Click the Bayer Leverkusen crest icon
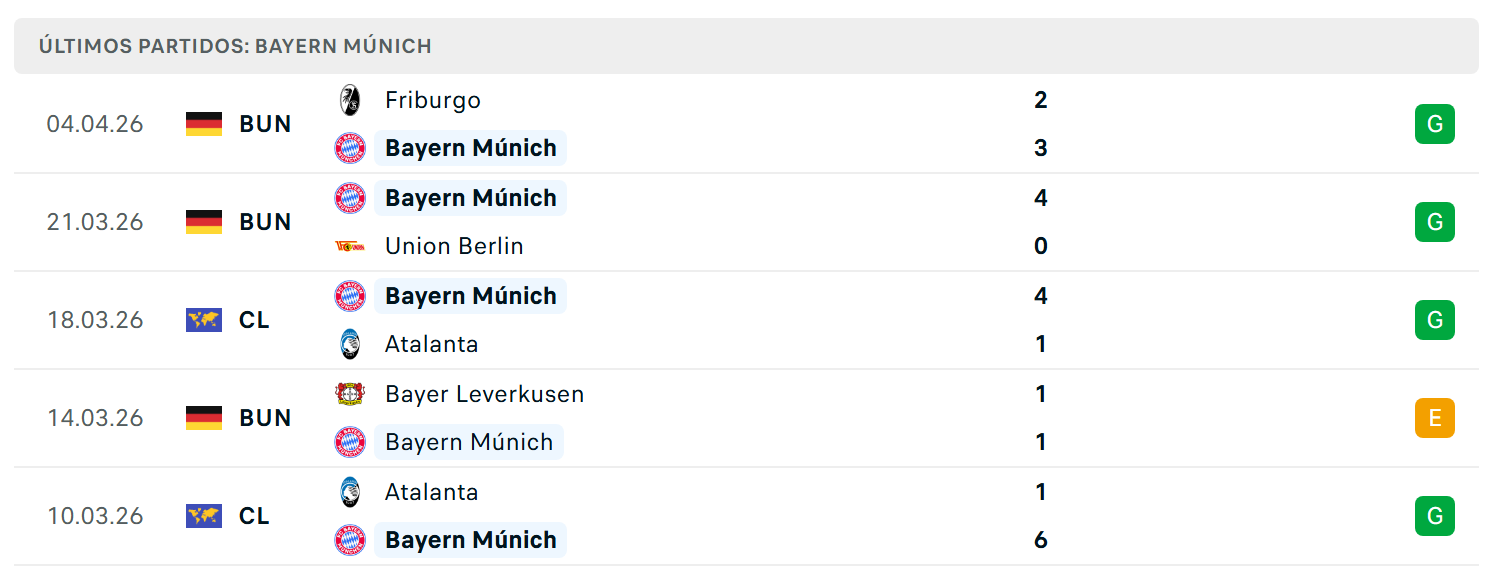 tap(350, 394)
